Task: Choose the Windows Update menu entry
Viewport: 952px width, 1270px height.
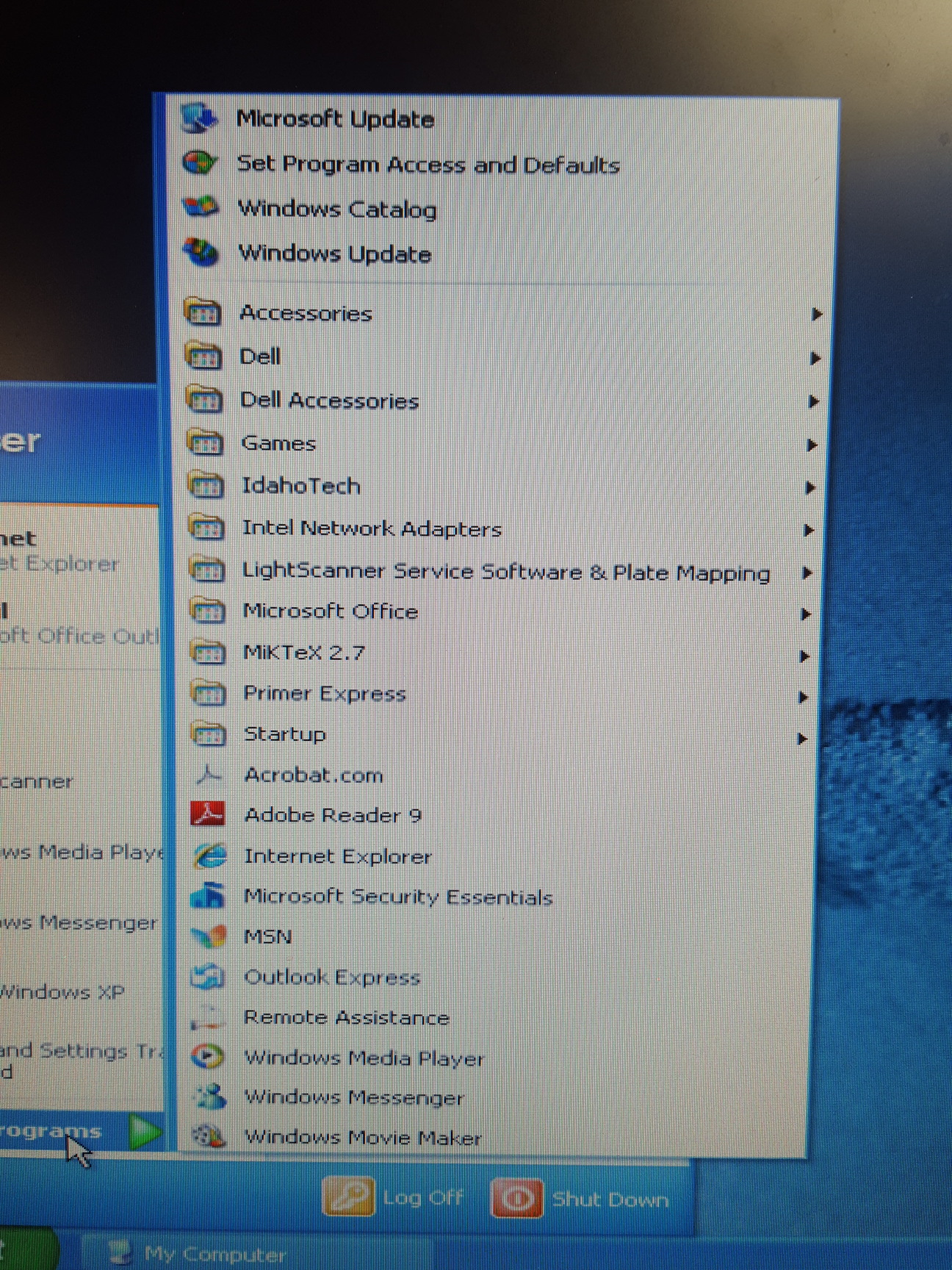Action: 335,254
